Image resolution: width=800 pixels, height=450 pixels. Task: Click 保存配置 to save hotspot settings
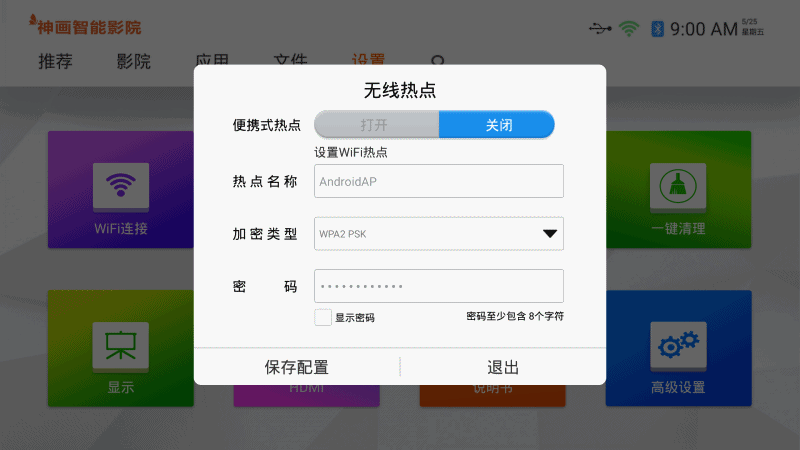296,367
